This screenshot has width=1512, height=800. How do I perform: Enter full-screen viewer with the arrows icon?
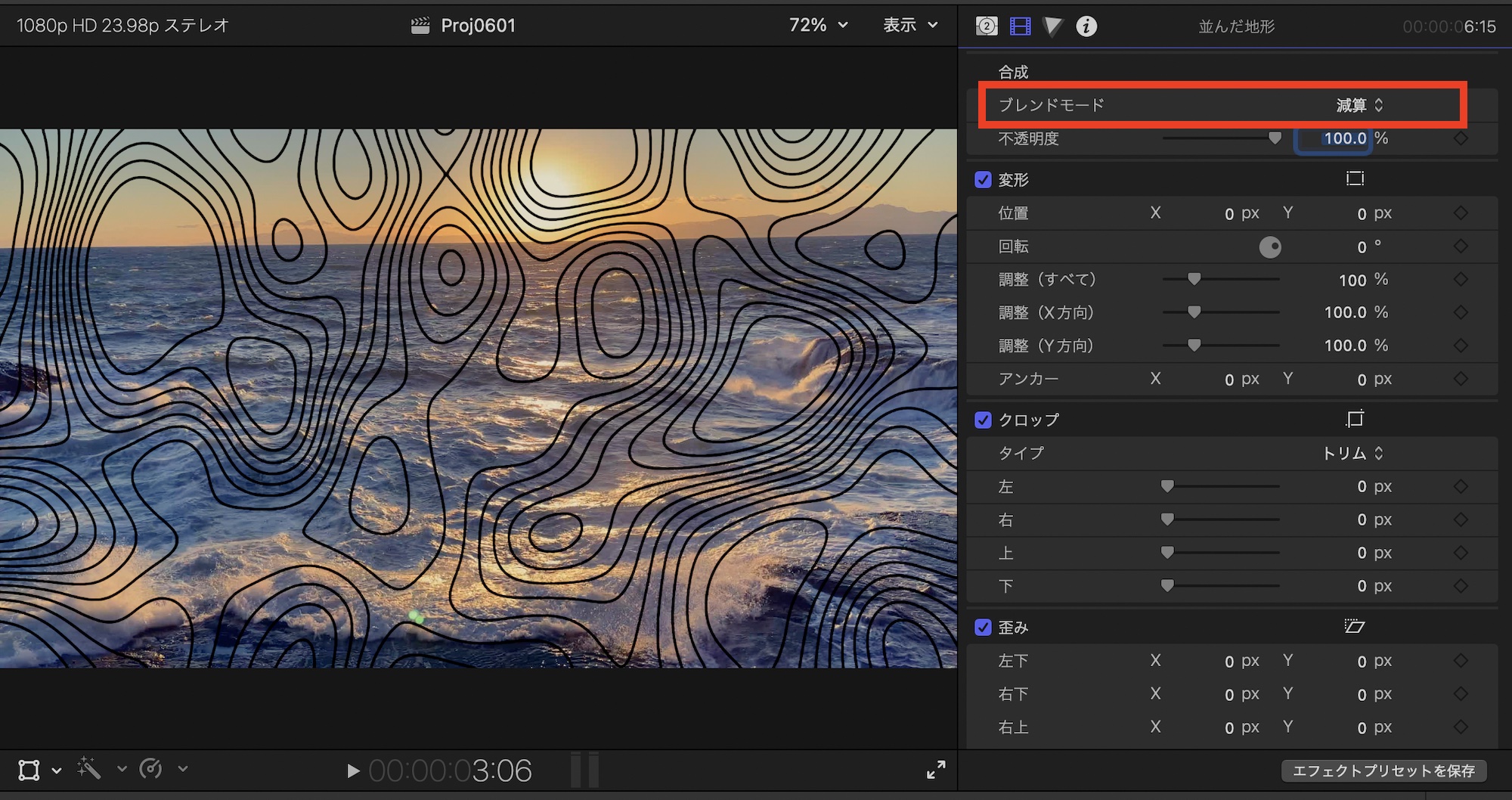pos(935,770)
